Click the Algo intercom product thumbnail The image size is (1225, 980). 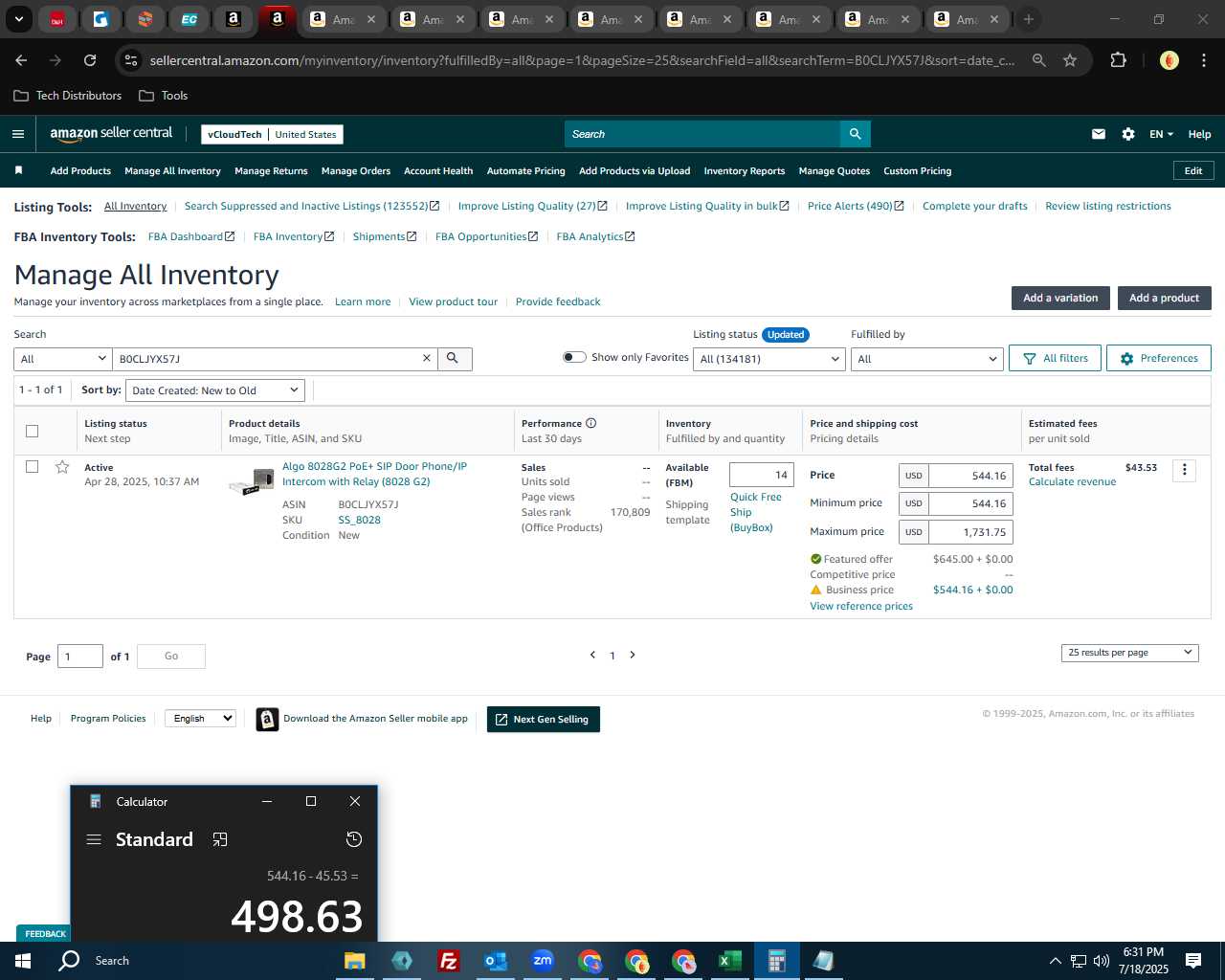[x=252, y=481]
